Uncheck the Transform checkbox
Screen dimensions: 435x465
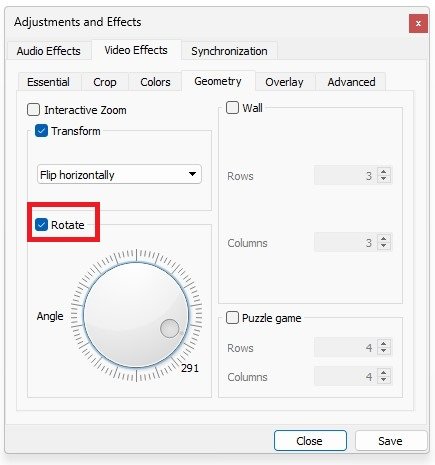tap(41, 131)
